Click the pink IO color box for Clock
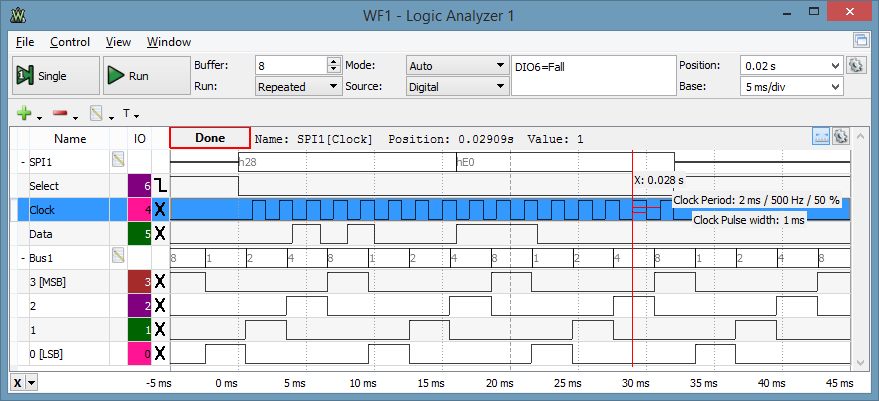The image size is (879, 401). [140, 210]
